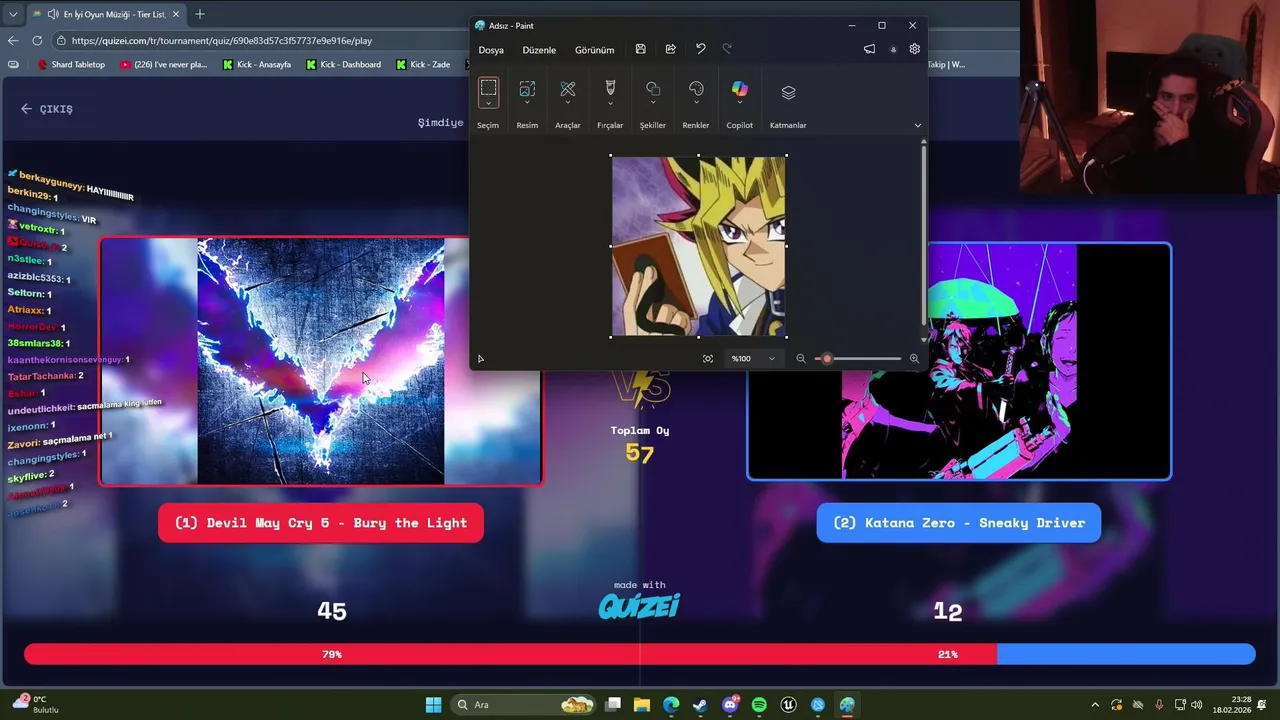Open the I've never pla... YouTube bookmark
The width and height of the screenshot is (1280, 720).
[163, 64]
